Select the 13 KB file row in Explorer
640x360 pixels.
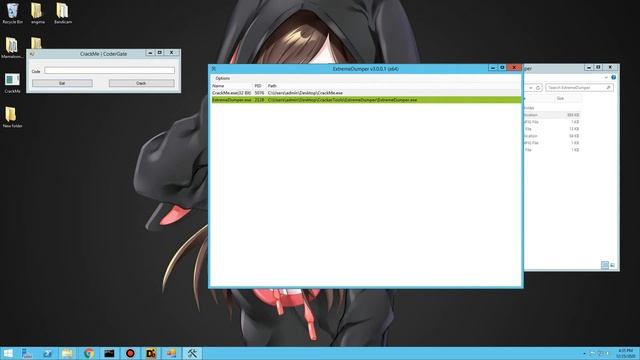click(x=552, y=129)
